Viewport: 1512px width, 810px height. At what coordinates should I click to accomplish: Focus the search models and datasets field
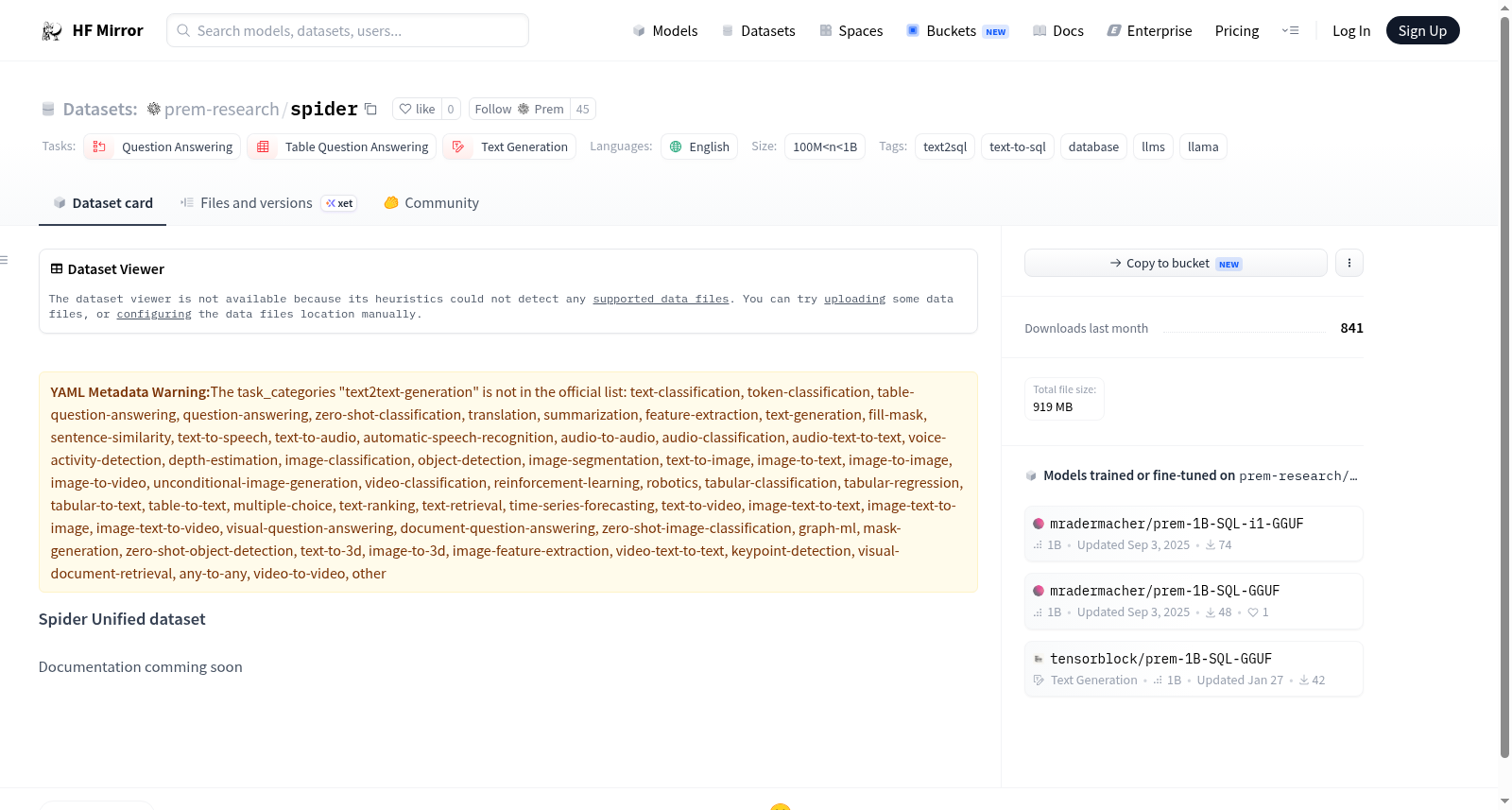pyautogui.click(x=348, y=30)
